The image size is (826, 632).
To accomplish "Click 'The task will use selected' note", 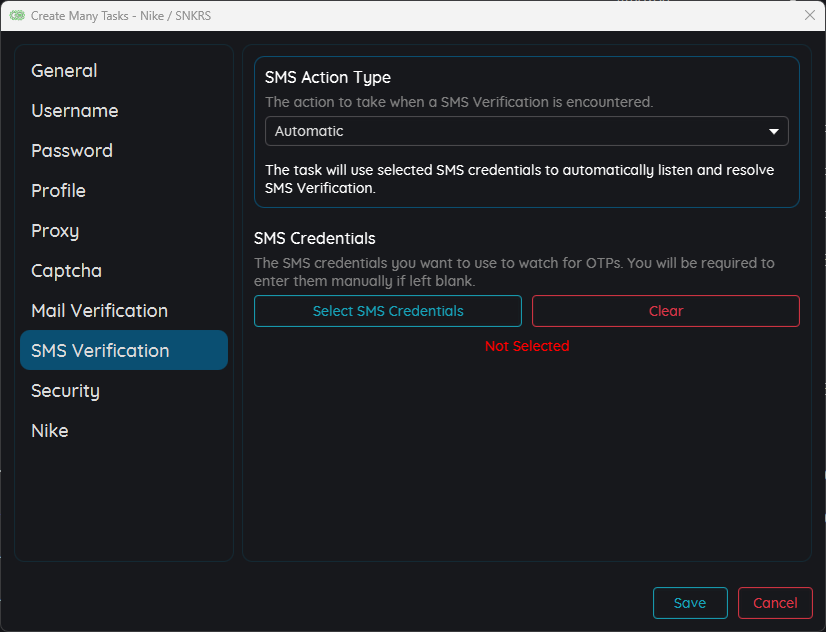I will coord(519,179).
